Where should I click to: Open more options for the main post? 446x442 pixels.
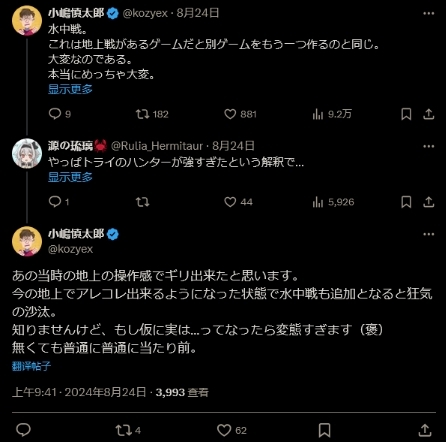(428, 234)
